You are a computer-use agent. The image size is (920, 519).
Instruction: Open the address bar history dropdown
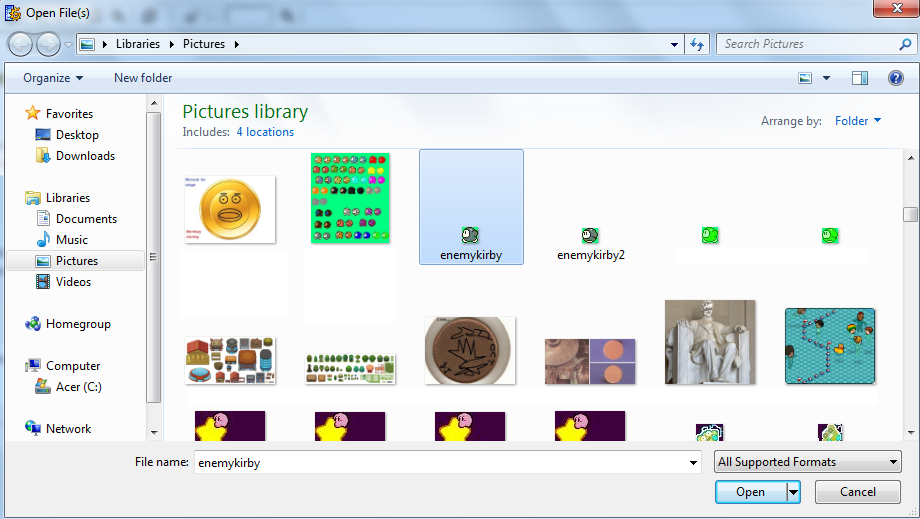point(674,44)
